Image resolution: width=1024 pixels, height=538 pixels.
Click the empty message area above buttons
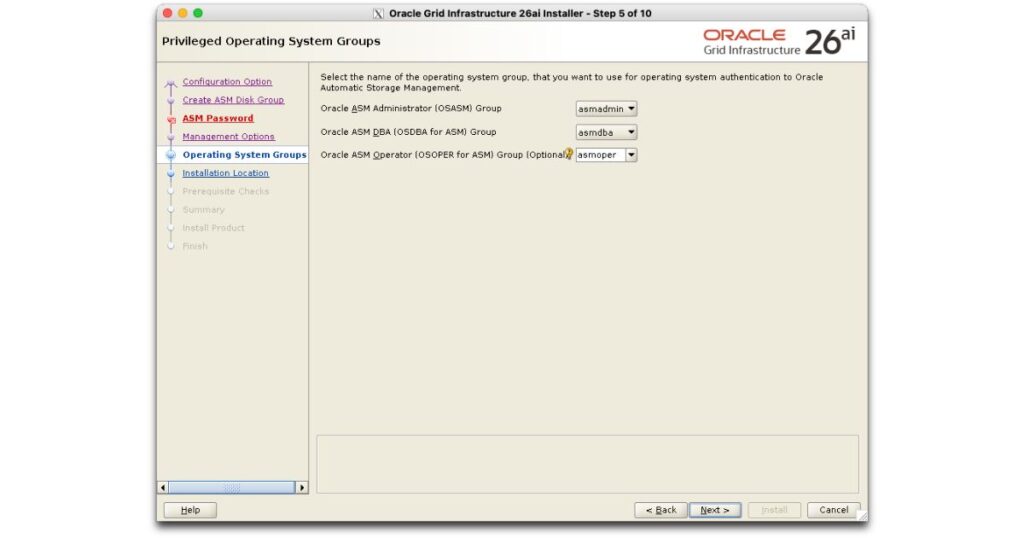tap(588, 464)
